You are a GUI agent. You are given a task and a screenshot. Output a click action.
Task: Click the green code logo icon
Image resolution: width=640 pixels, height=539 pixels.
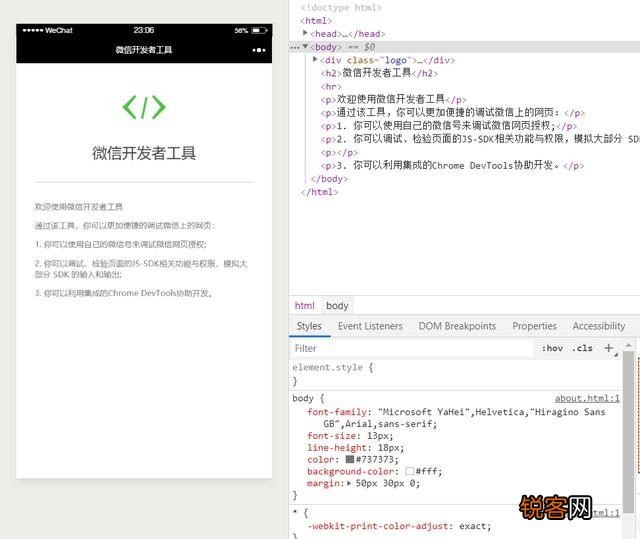pyautogui.click(x=144, y=107)
